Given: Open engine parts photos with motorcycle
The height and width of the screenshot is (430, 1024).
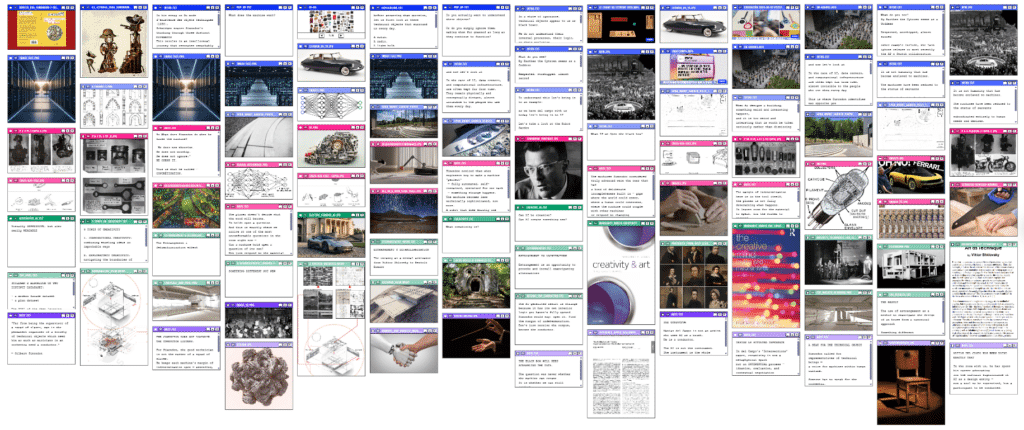Looking at the screenshot, I should point(983,154).
